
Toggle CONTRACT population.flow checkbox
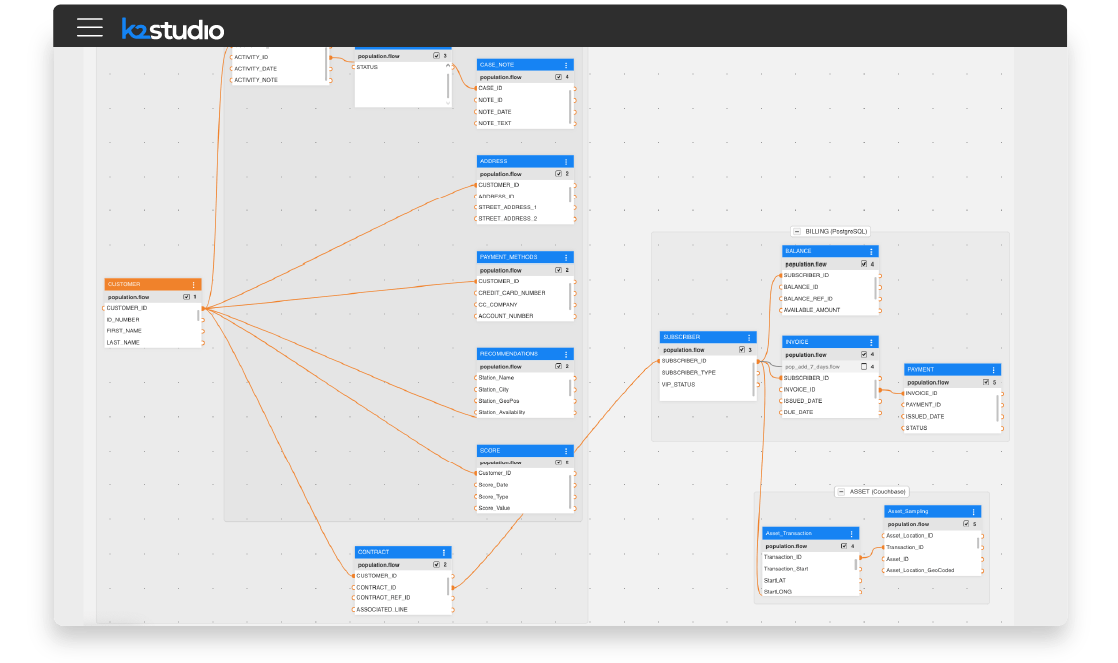(436, 565)
